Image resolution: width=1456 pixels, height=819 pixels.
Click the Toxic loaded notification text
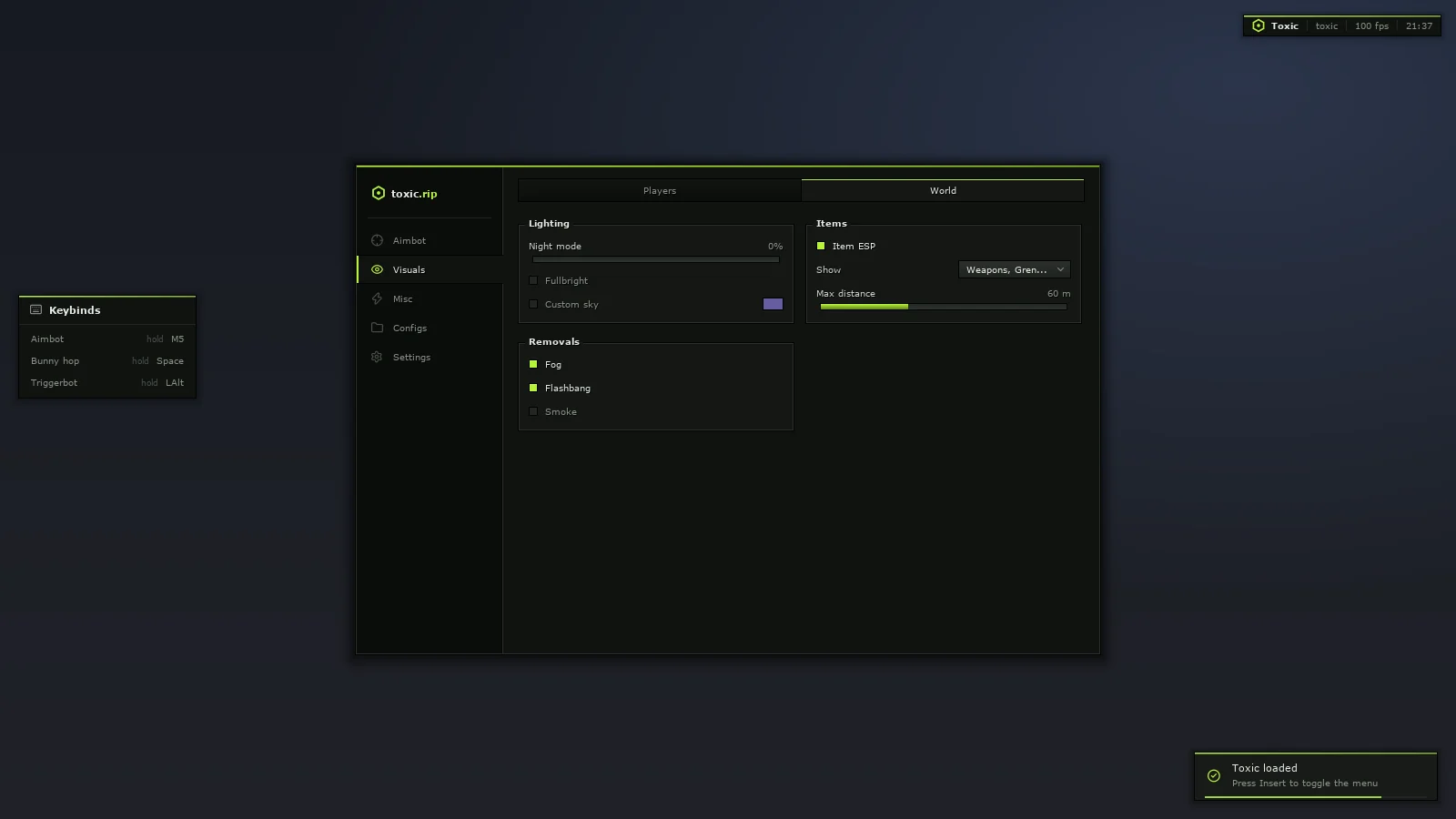tap(1265, 768)
